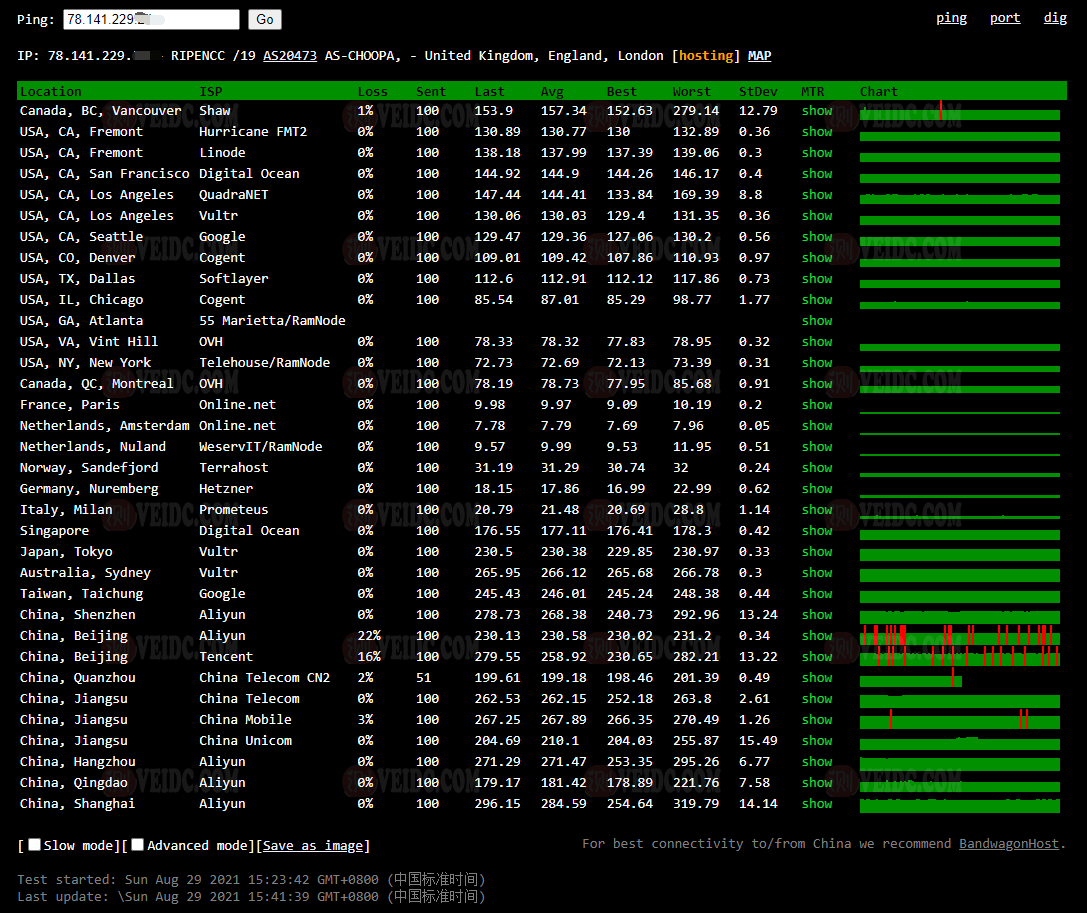Enable the Slow mode checkbox

click(35, 845)
